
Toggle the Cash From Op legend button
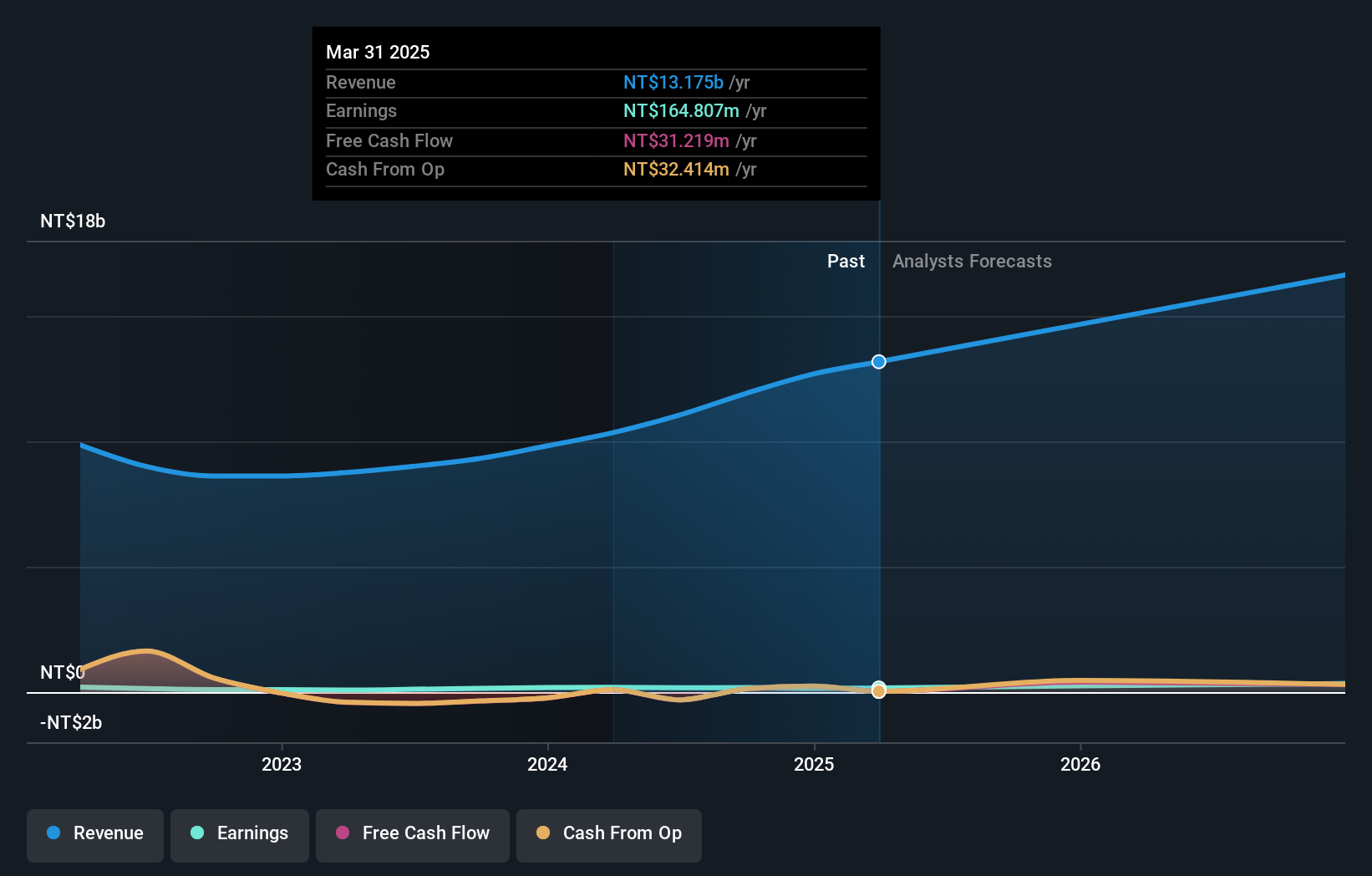tap(609, 835)
